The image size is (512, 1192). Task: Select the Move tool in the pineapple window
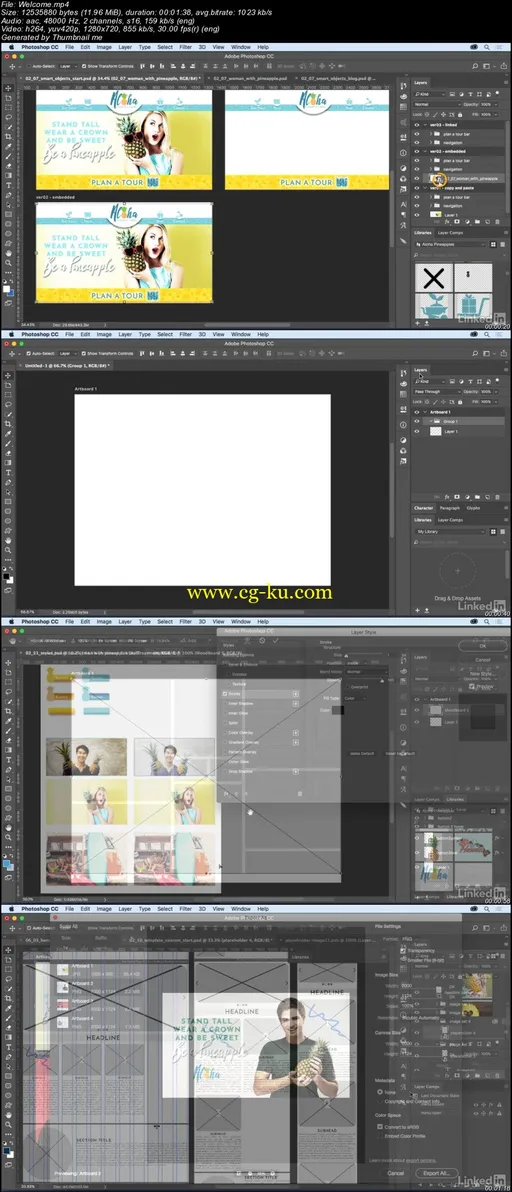click(8, 88)
